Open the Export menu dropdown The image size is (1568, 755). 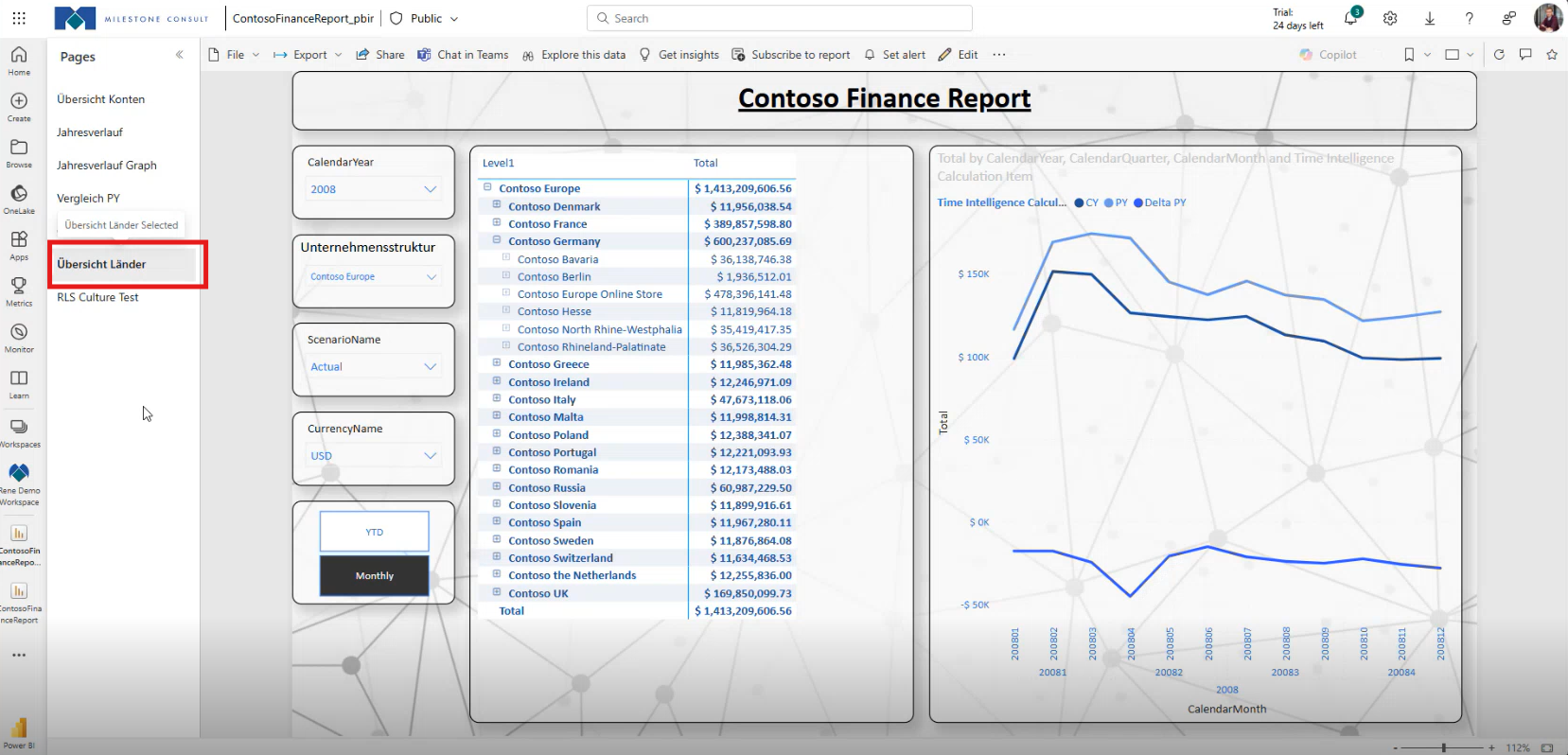point(308,55)
